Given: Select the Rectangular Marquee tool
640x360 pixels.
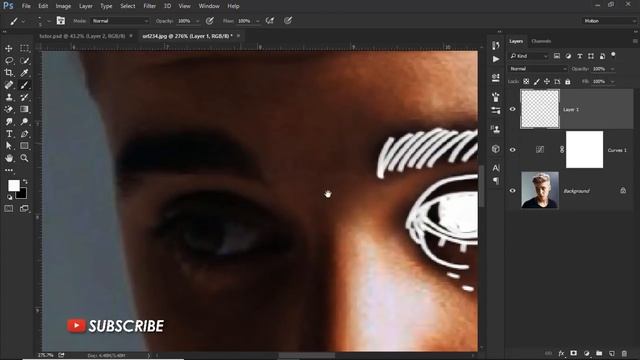Looking at the screenshot, I should tap(24, 48).
